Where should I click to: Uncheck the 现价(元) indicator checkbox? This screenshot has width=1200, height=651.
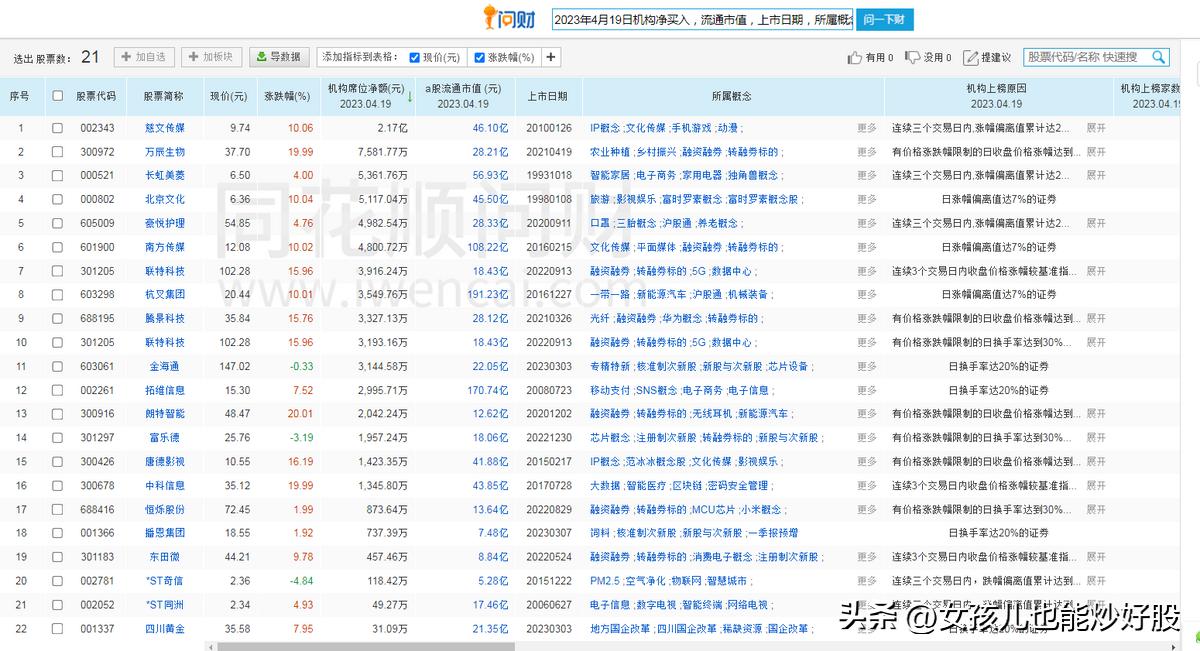[x=414, y=57]
